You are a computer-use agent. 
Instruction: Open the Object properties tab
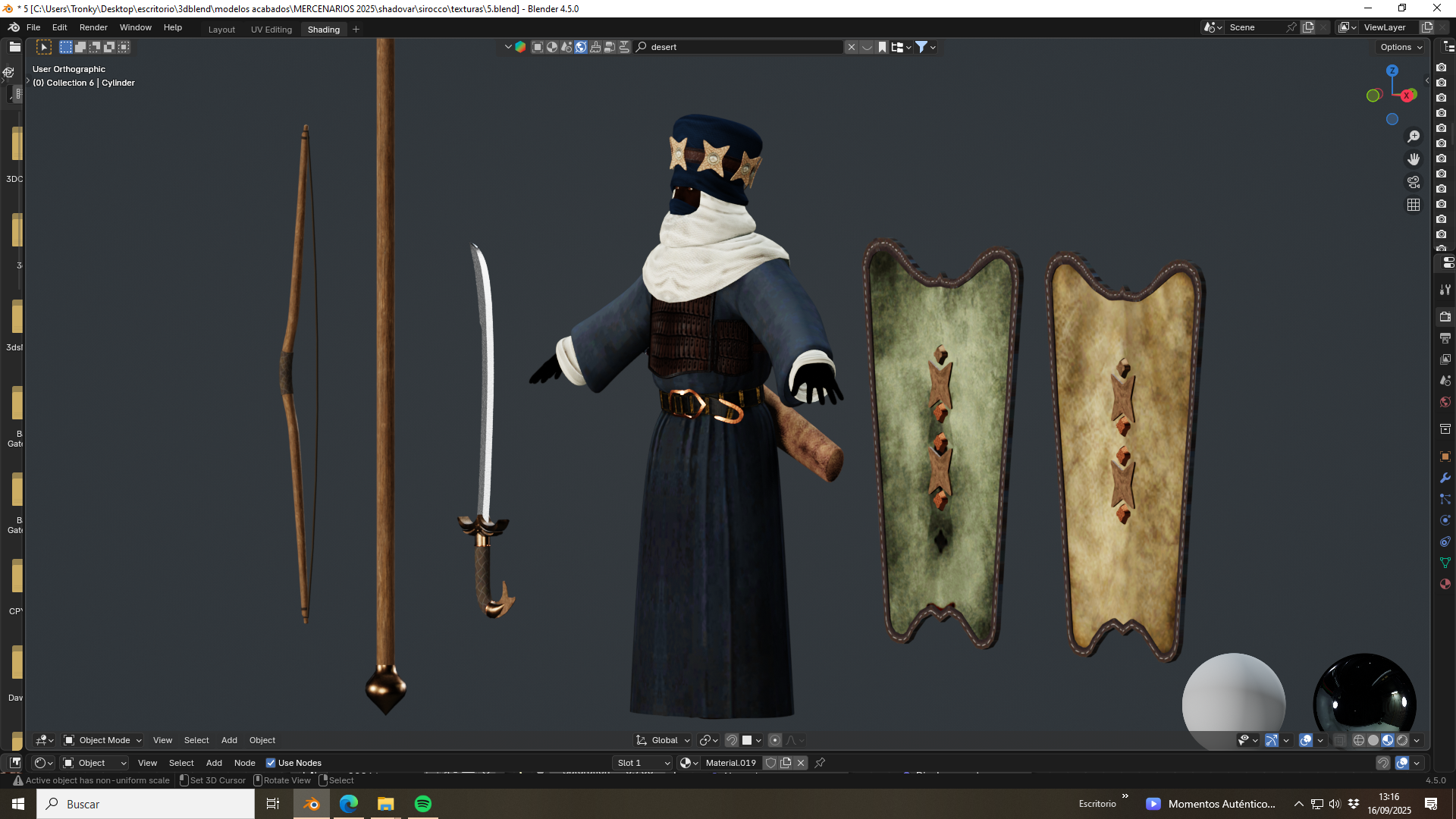[x=1445, y=457]
